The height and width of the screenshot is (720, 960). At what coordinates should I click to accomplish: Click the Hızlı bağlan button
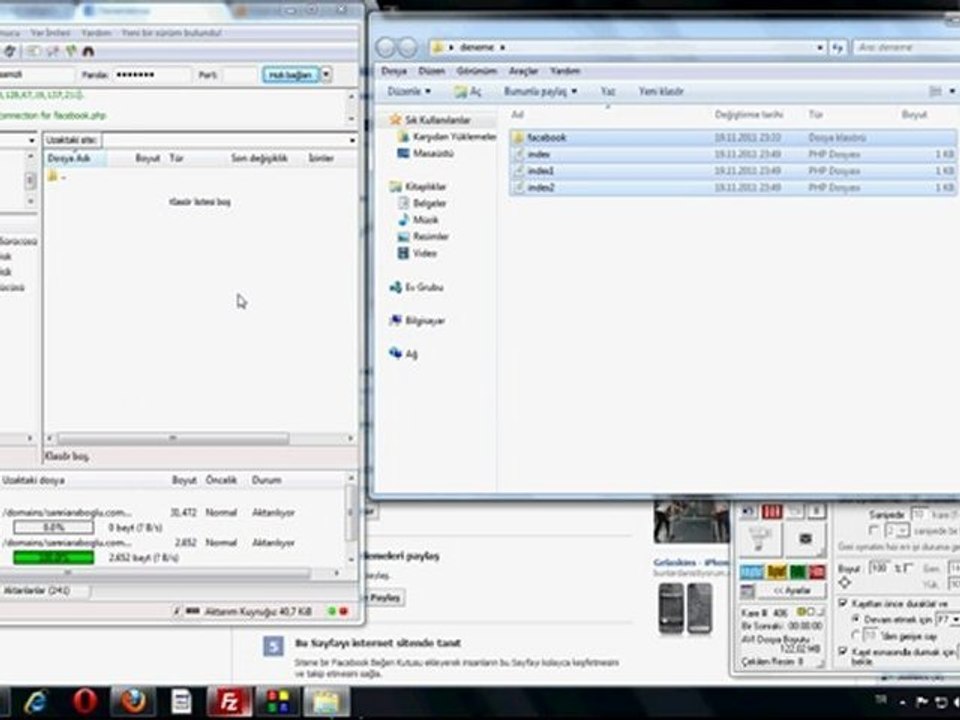point(291,75)
